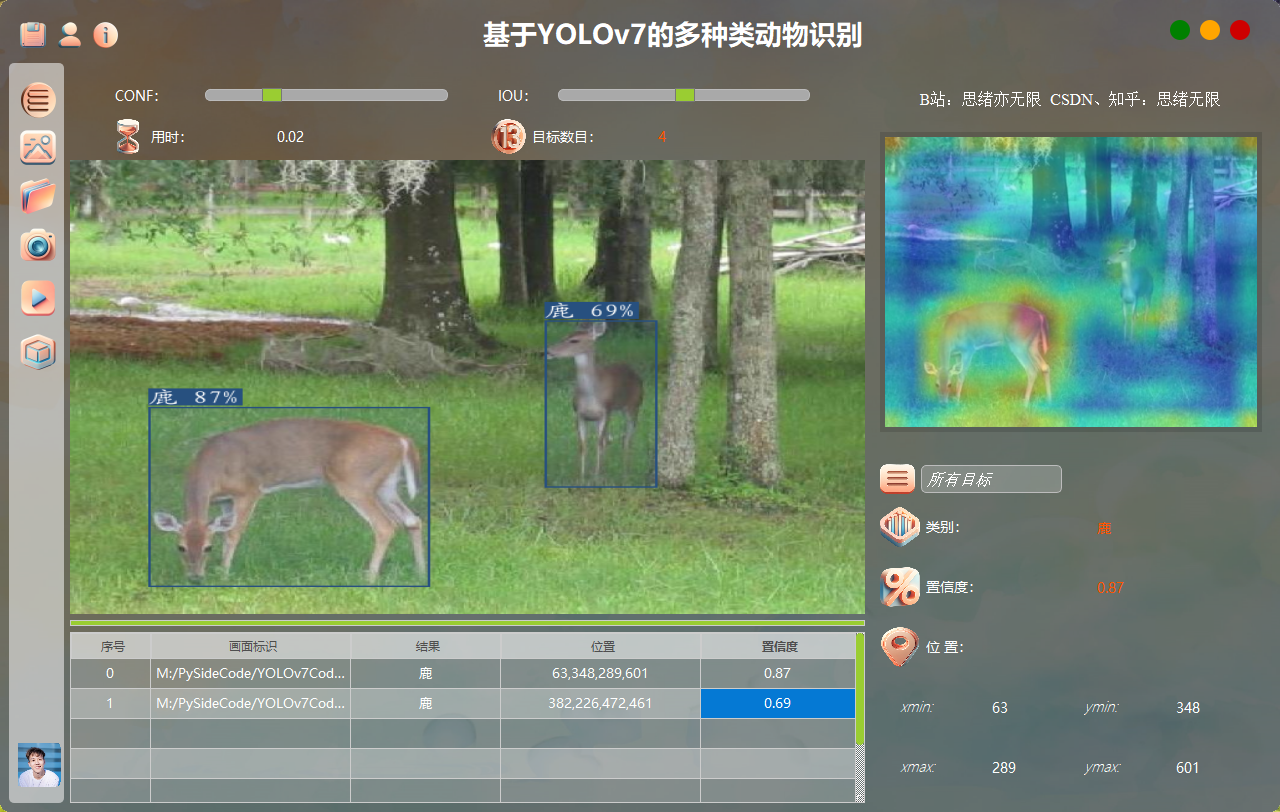The height and width of the screenshot is (812, 1280).
Task: Select highlighted confidence cell 0.69
Action: [778, 703]
